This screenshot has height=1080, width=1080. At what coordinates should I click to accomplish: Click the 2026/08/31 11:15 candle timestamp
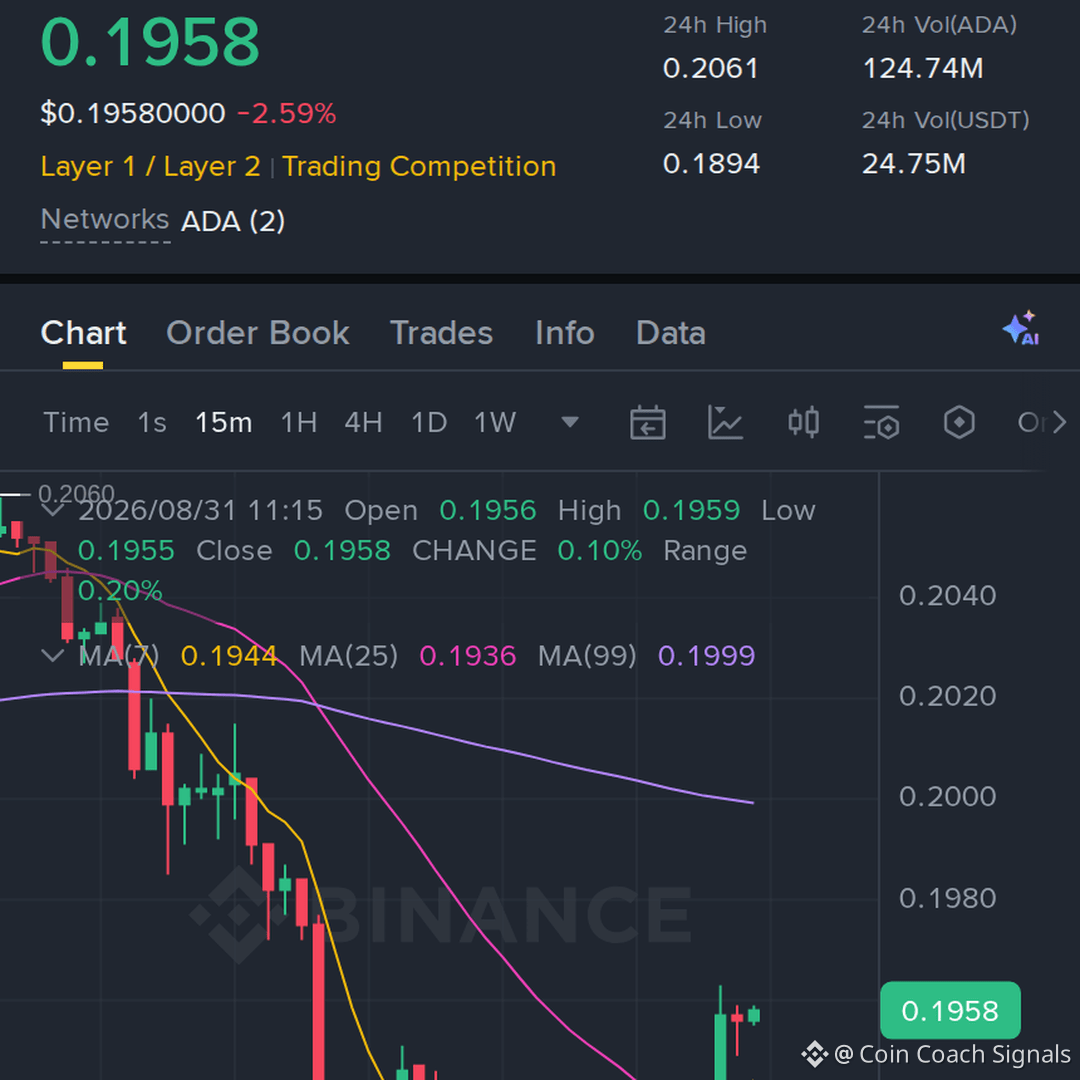(x=200, y=511)
